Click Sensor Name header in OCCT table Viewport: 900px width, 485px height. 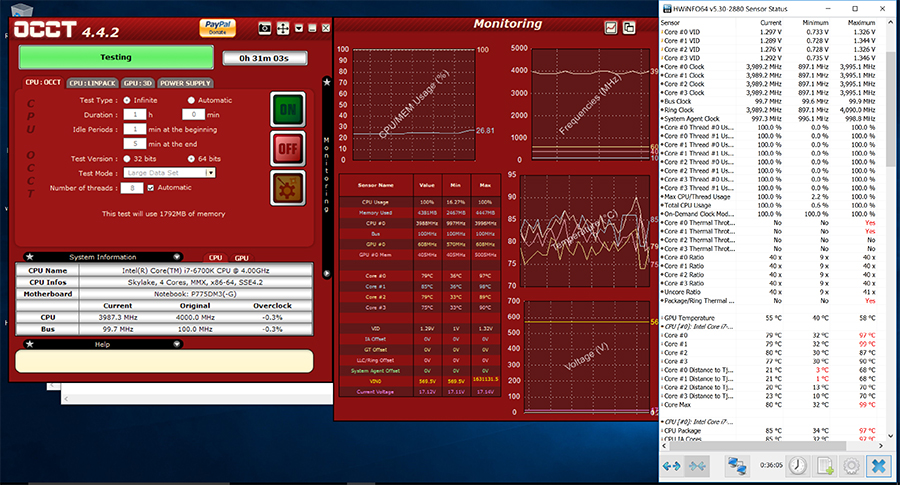coord(376,185)
